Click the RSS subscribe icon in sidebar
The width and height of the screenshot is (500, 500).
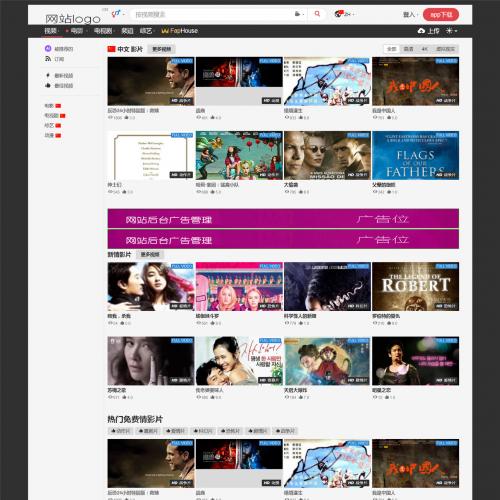(48, 59)
